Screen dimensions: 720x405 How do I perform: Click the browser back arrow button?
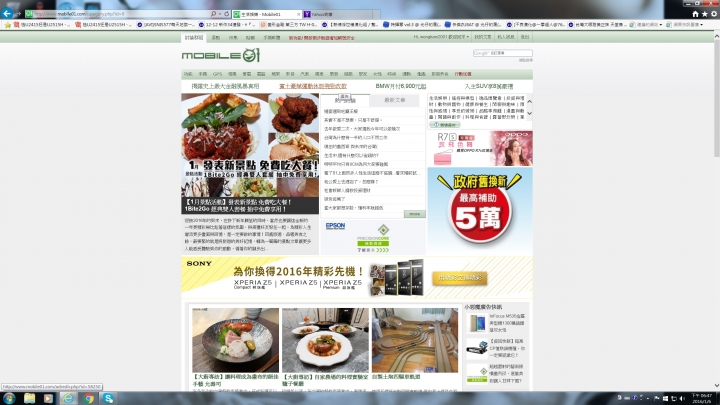[x=7, y=14]
